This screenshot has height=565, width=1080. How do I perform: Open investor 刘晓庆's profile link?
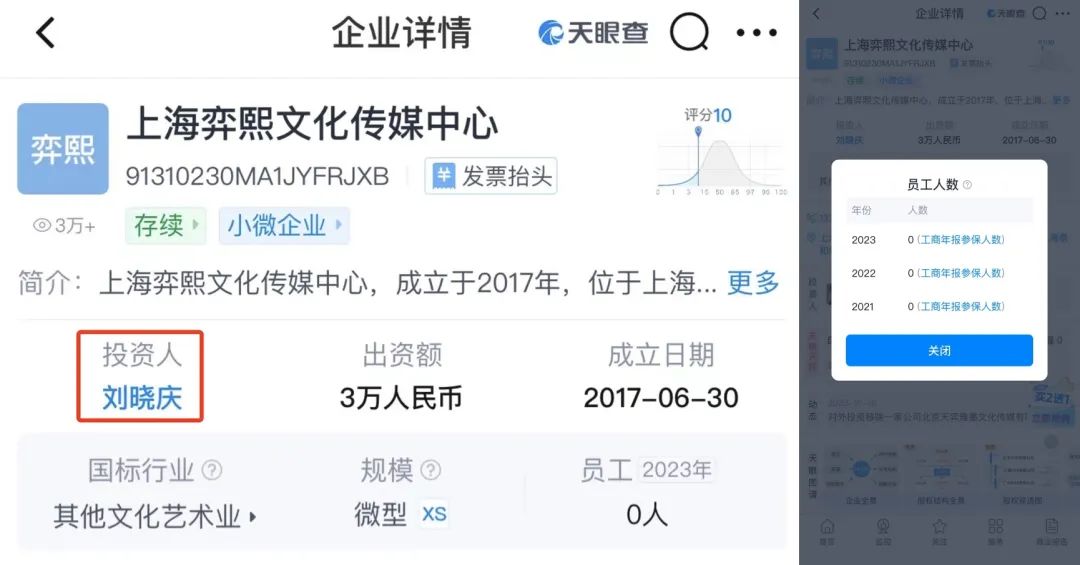point(142,398)
